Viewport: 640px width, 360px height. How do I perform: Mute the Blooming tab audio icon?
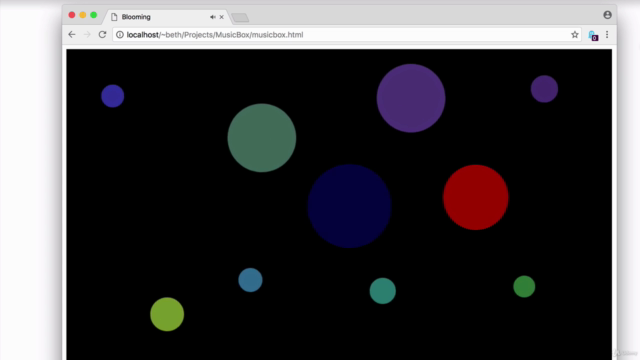coord(213,17)
